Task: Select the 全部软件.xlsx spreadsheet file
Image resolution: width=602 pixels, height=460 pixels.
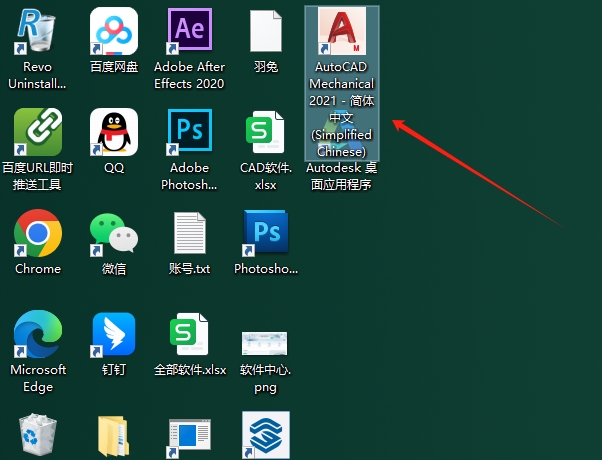Action: [190, 334]
